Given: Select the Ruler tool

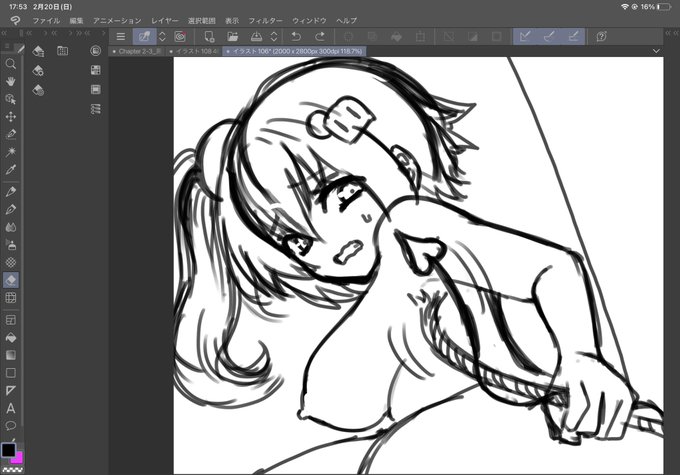Looking at the screenshot, I should (11, 390).
